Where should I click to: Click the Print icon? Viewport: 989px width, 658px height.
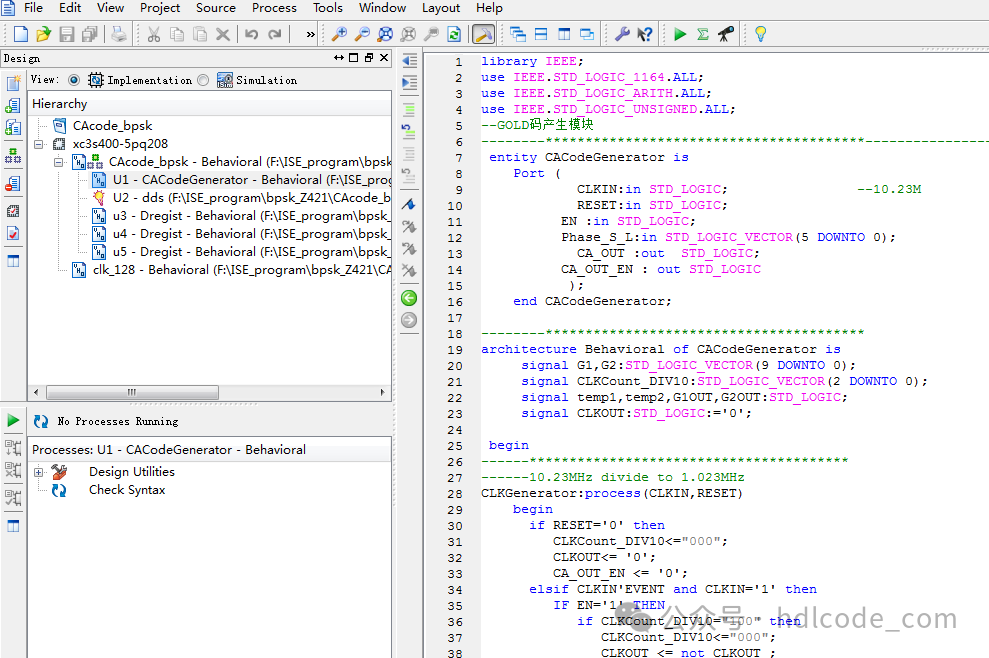tap(119, 34)
